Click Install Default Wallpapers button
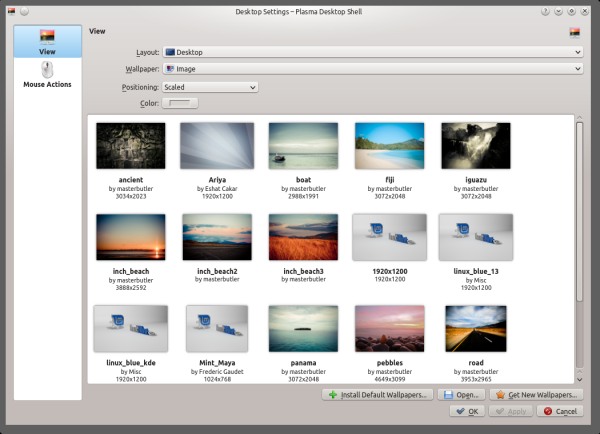The height and width of the screenshot is (434, 600). (x=378, y=395)
